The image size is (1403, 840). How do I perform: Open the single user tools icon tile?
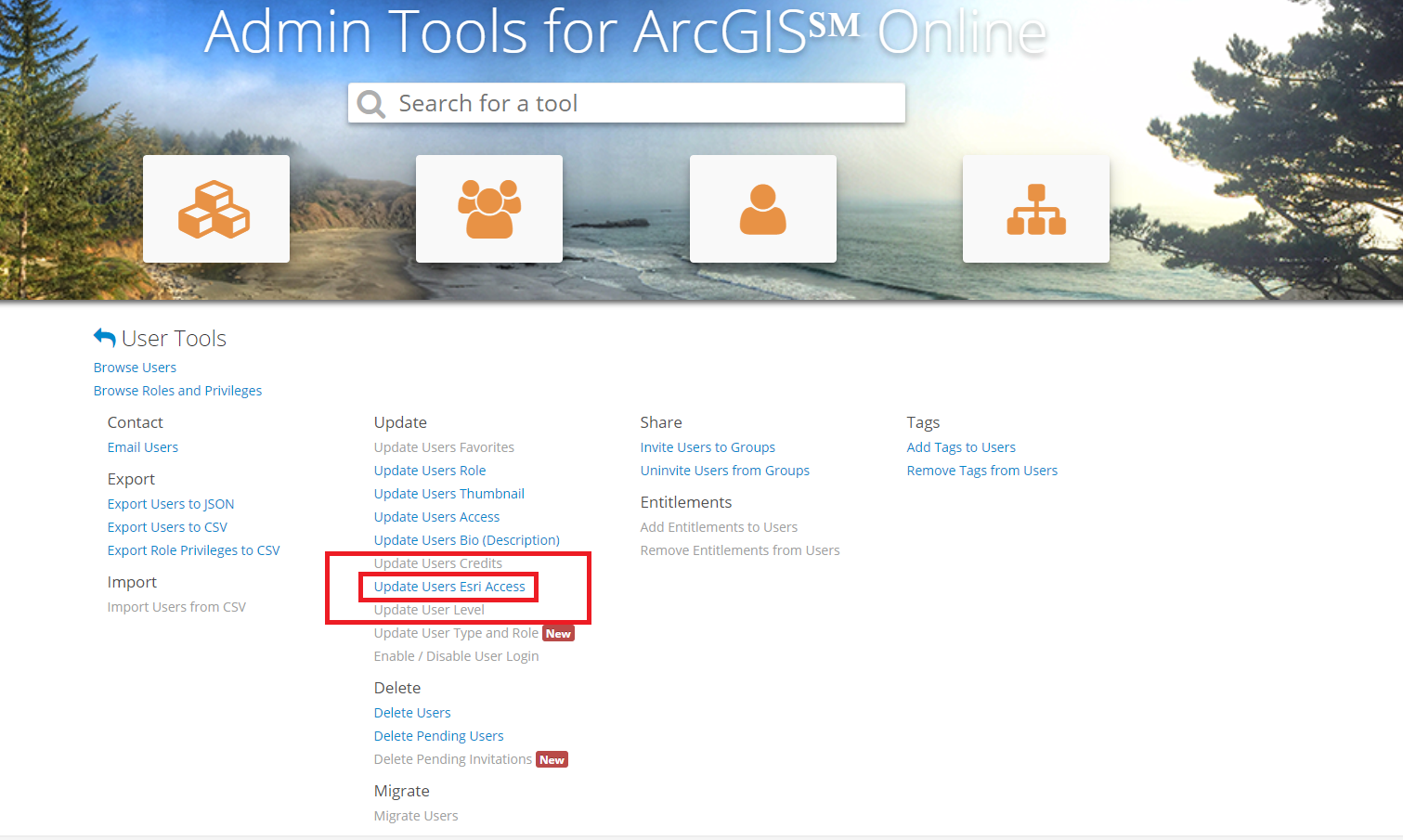tap(763, 209)
